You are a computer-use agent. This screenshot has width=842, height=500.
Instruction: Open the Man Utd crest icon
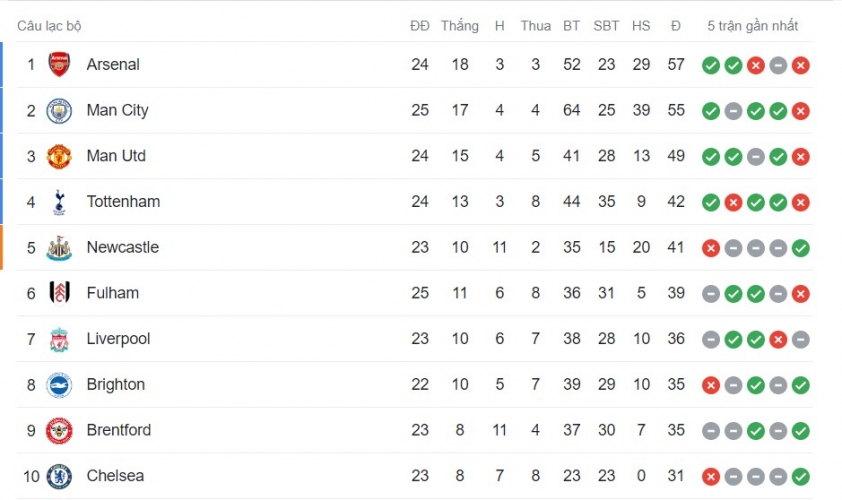[59, 156]
